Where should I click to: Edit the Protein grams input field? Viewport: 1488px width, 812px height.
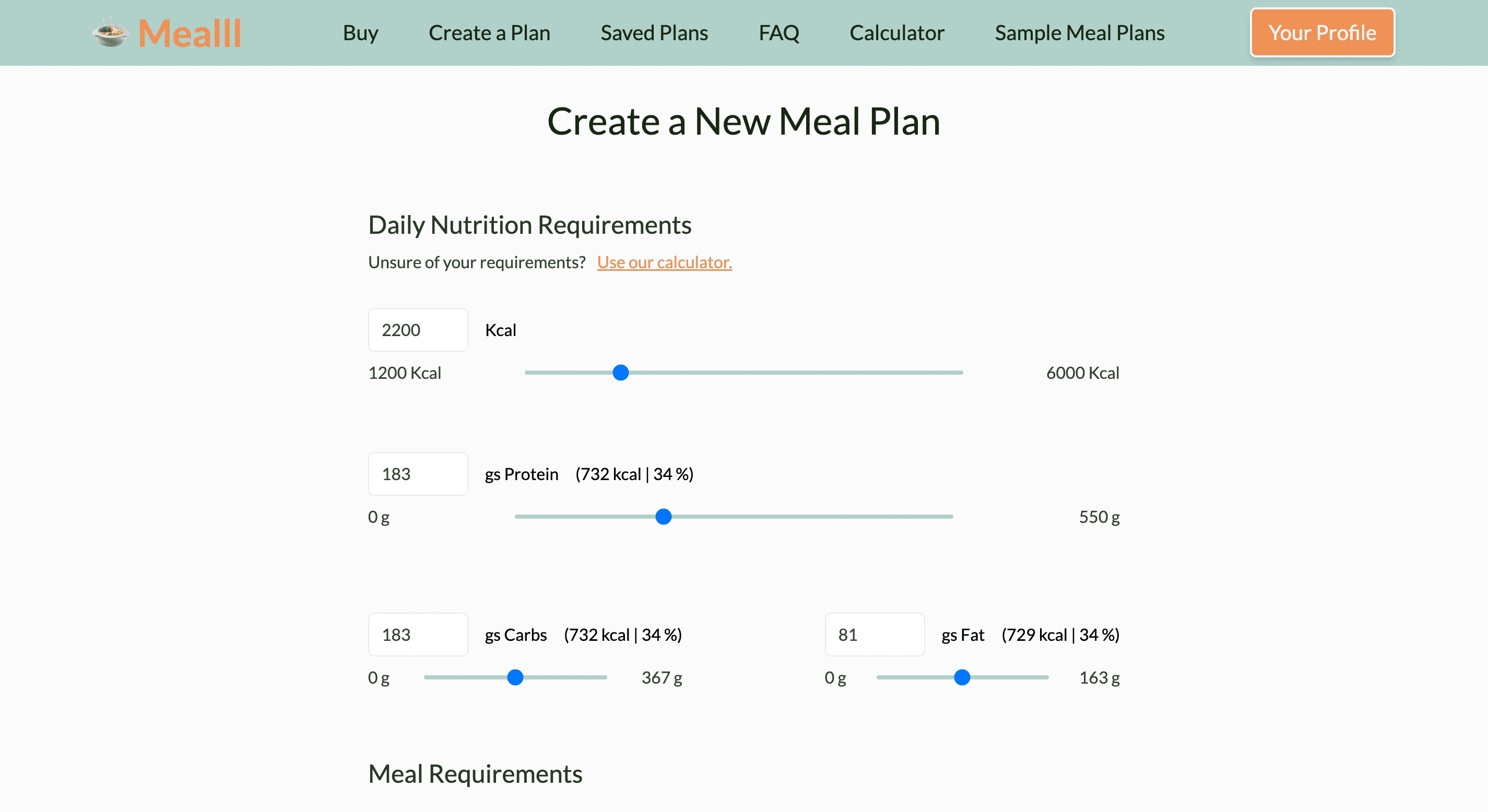417,473
